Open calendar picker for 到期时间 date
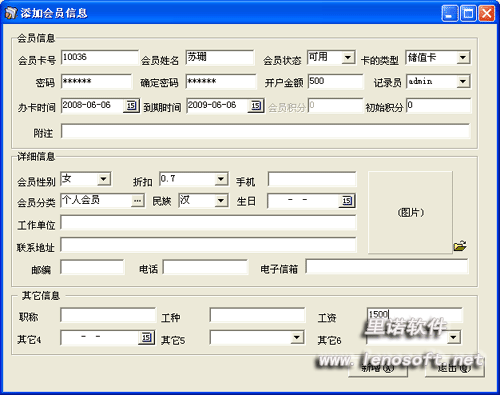Screen dimensions: 500x395 tap(256, 106)
